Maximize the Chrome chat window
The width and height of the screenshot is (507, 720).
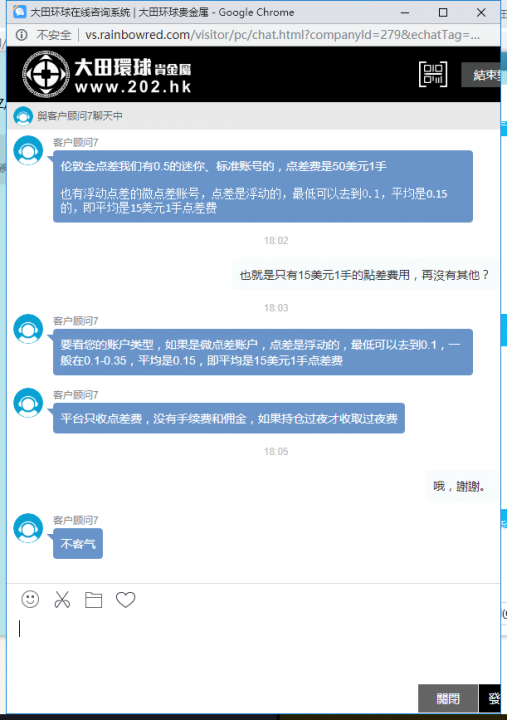tap(443, 12)
